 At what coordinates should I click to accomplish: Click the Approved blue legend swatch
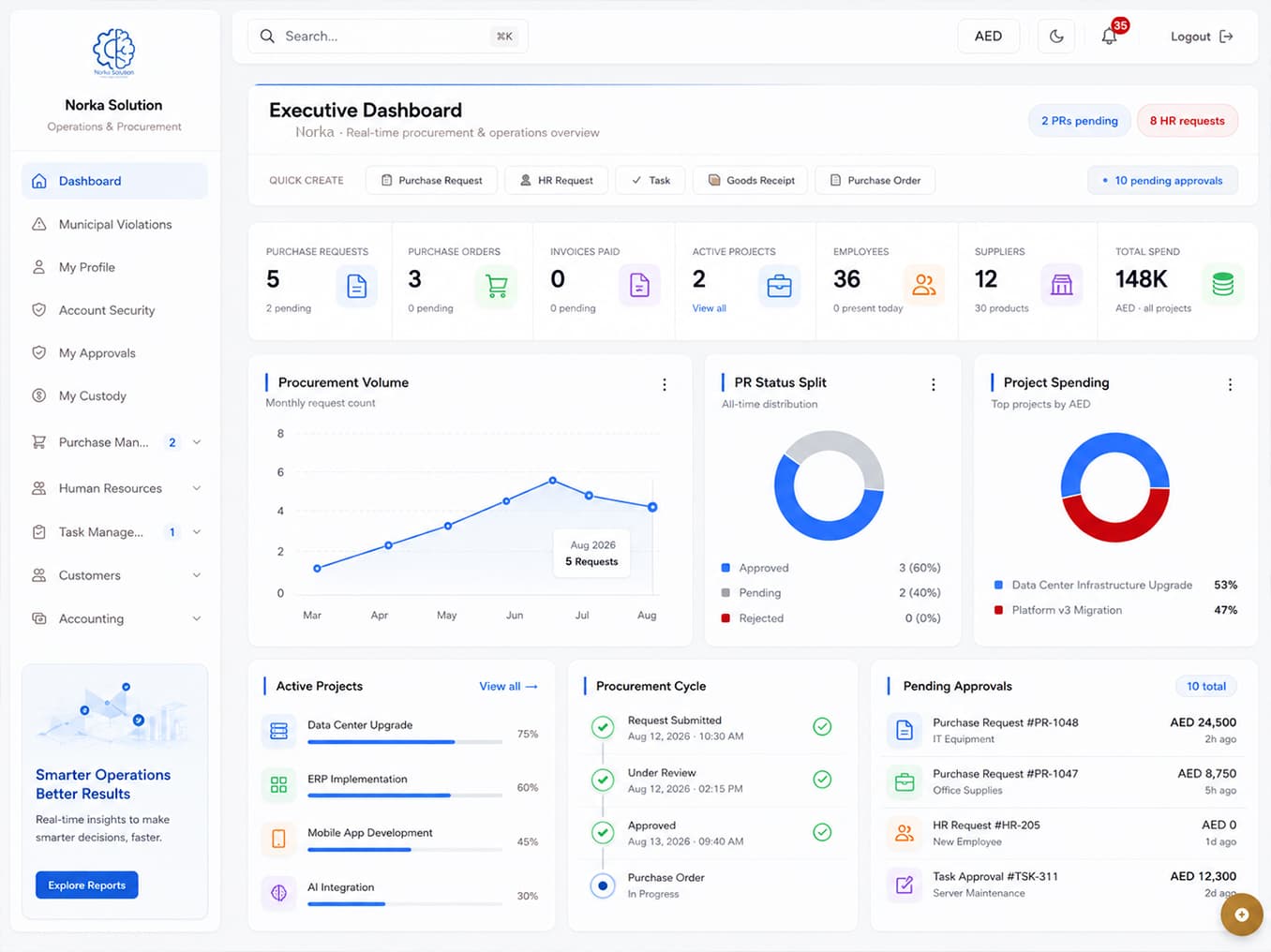725,568
